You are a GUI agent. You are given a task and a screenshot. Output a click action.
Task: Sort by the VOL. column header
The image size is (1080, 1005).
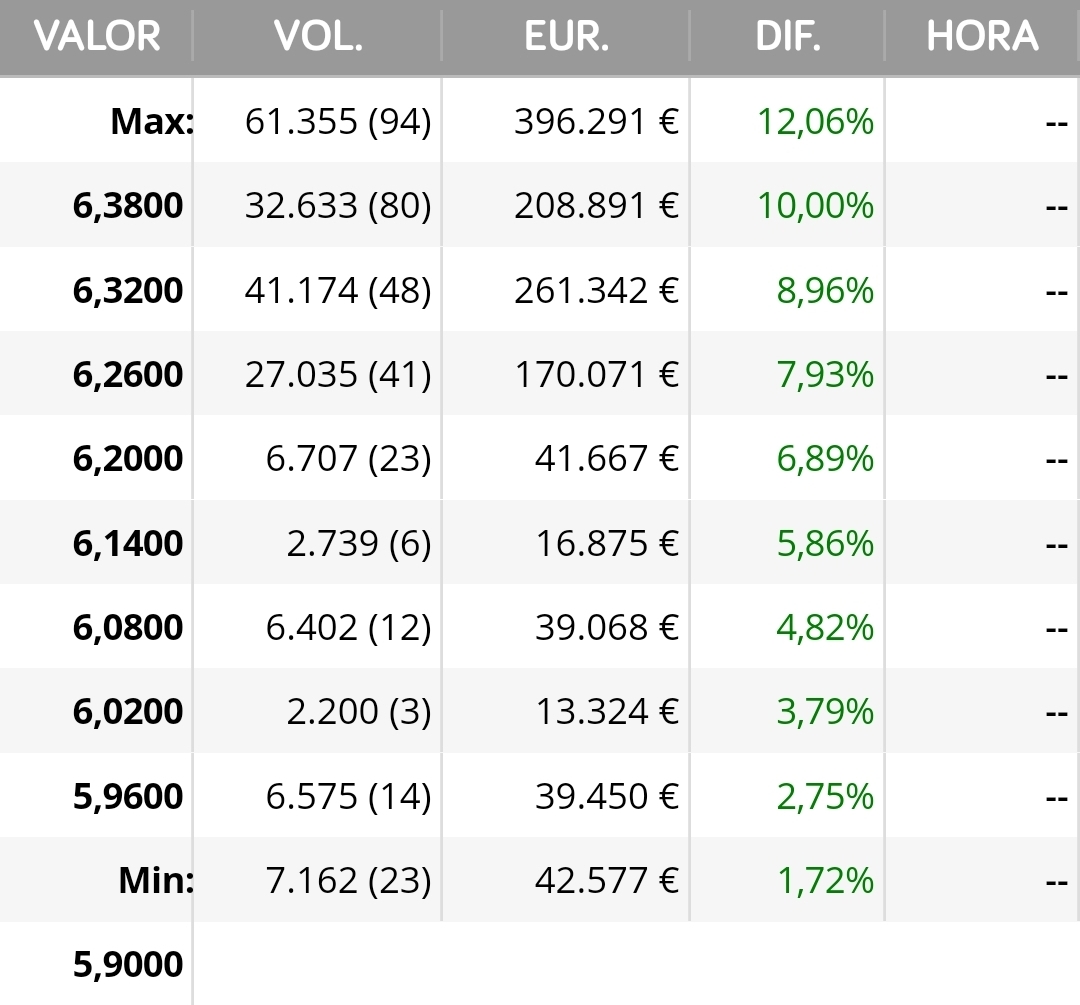coord(318,37)
